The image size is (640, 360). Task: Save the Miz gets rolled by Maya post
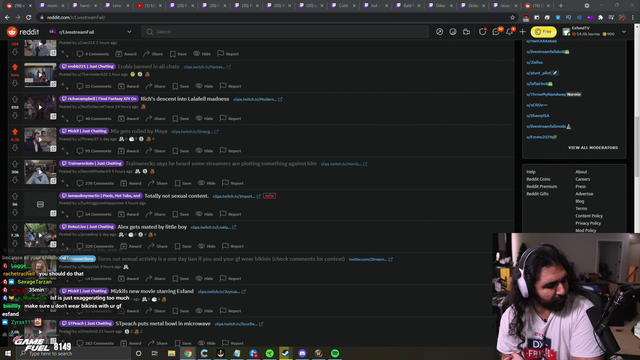(181, 151)
